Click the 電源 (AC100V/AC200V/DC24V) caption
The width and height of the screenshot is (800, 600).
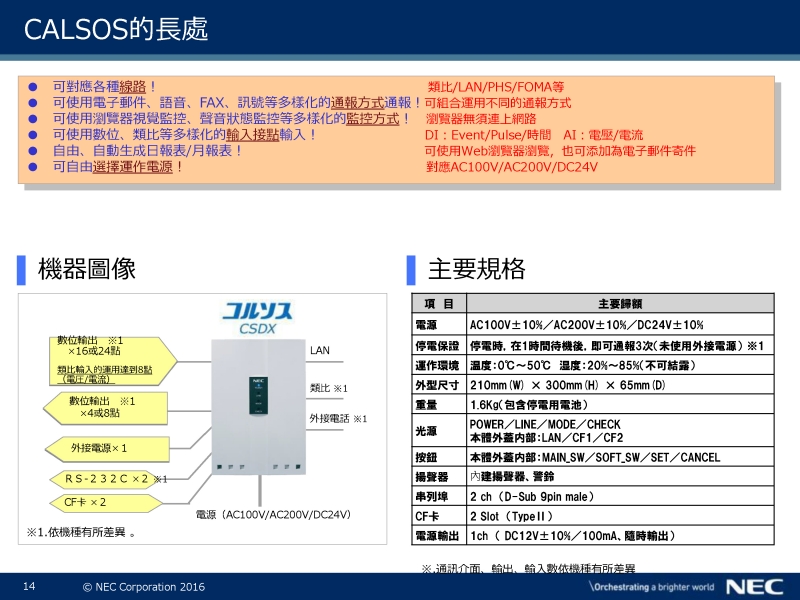tap(273, 514)
